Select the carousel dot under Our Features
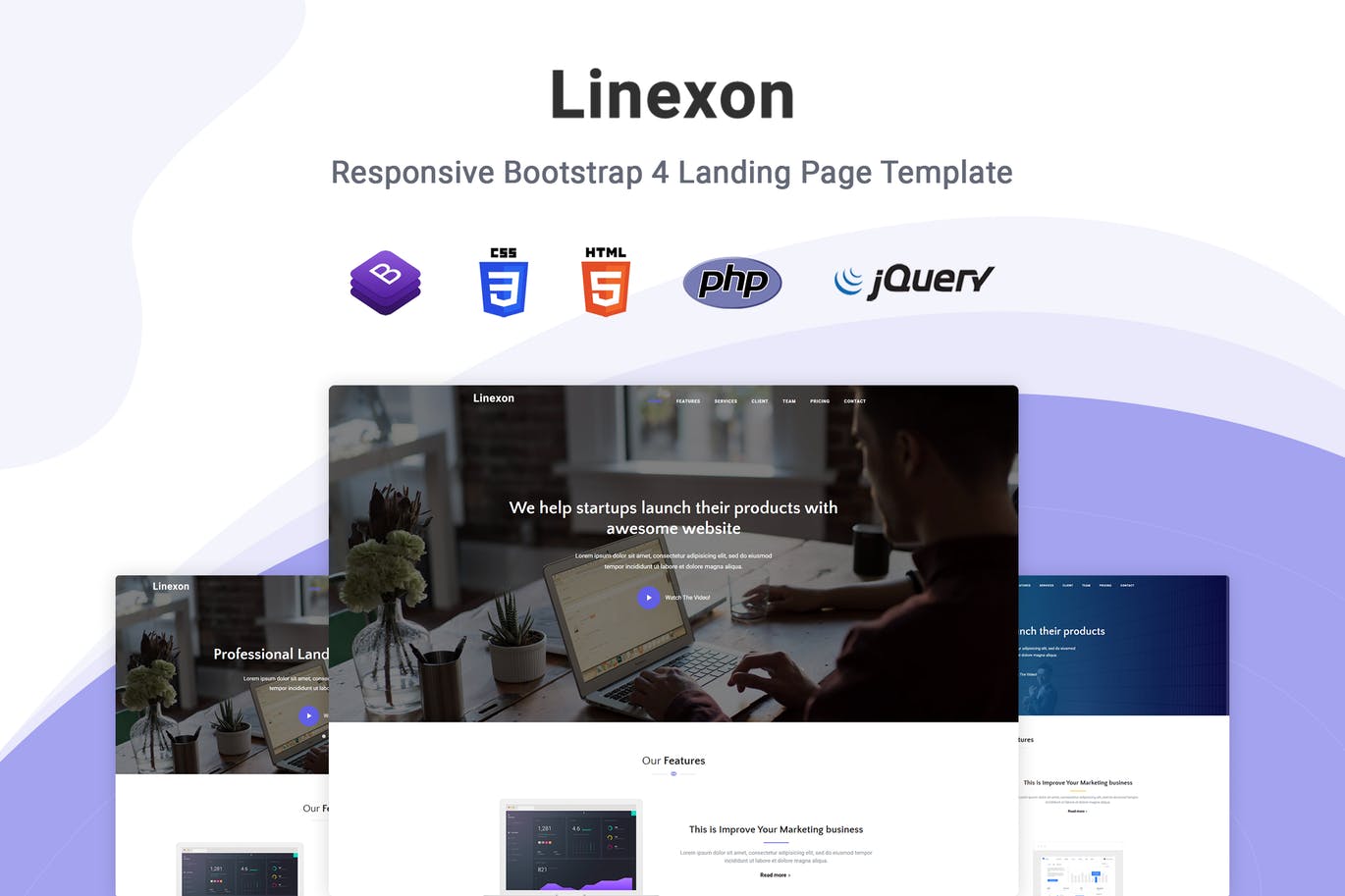Image resolution: width=1345 pixels, height=896 pixels. pos(673,773)
